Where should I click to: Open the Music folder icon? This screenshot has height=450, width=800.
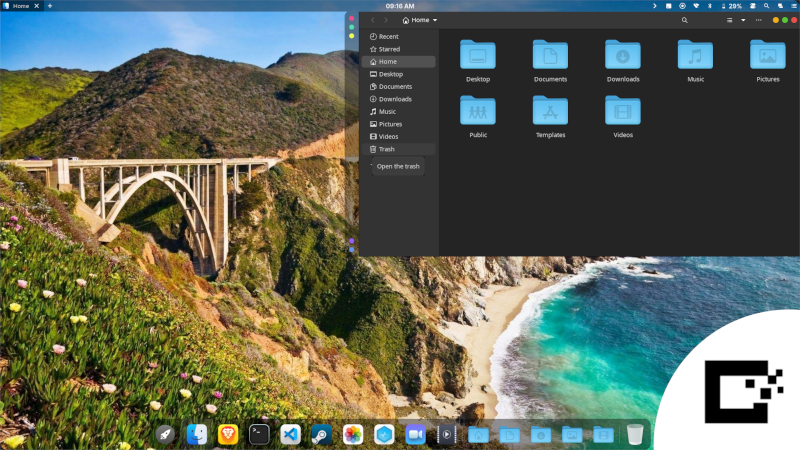[695, 56]
